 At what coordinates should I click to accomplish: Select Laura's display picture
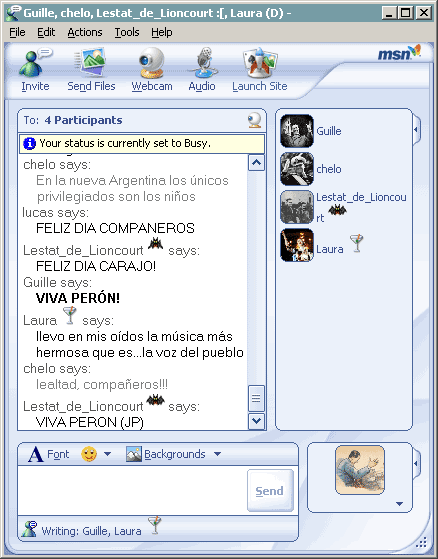tap(297, 245)
